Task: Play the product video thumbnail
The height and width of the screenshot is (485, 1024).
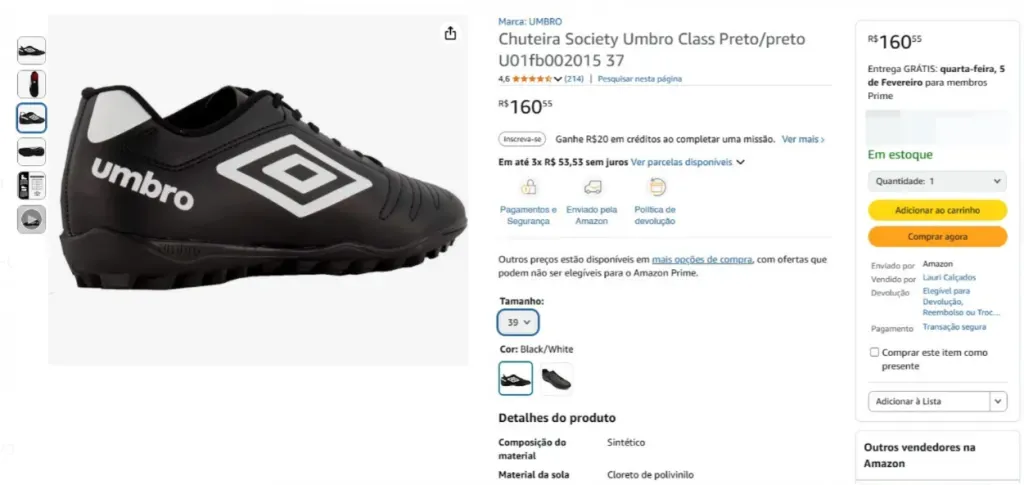Action: [31, 219]
